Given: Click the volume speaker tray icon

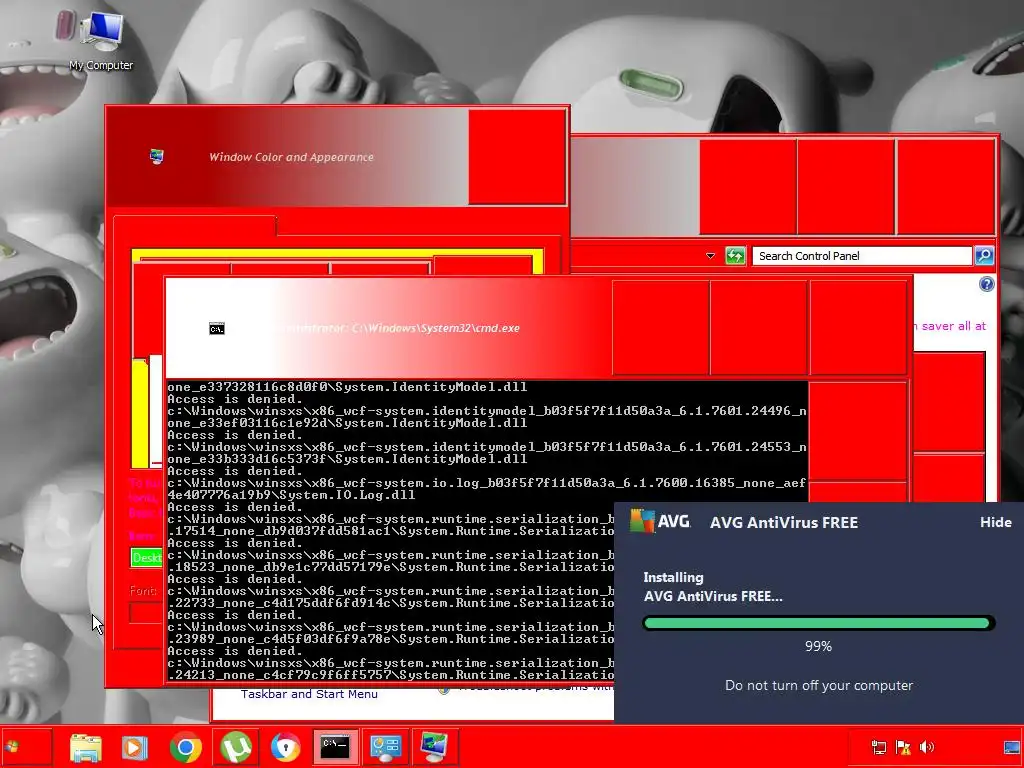Looking at the screenshot, I should coord(927,746).
